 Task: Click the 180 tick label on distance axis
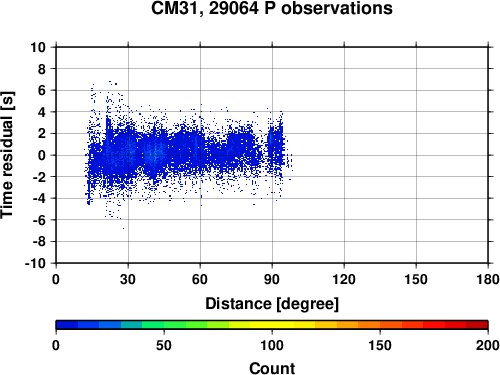488,279
